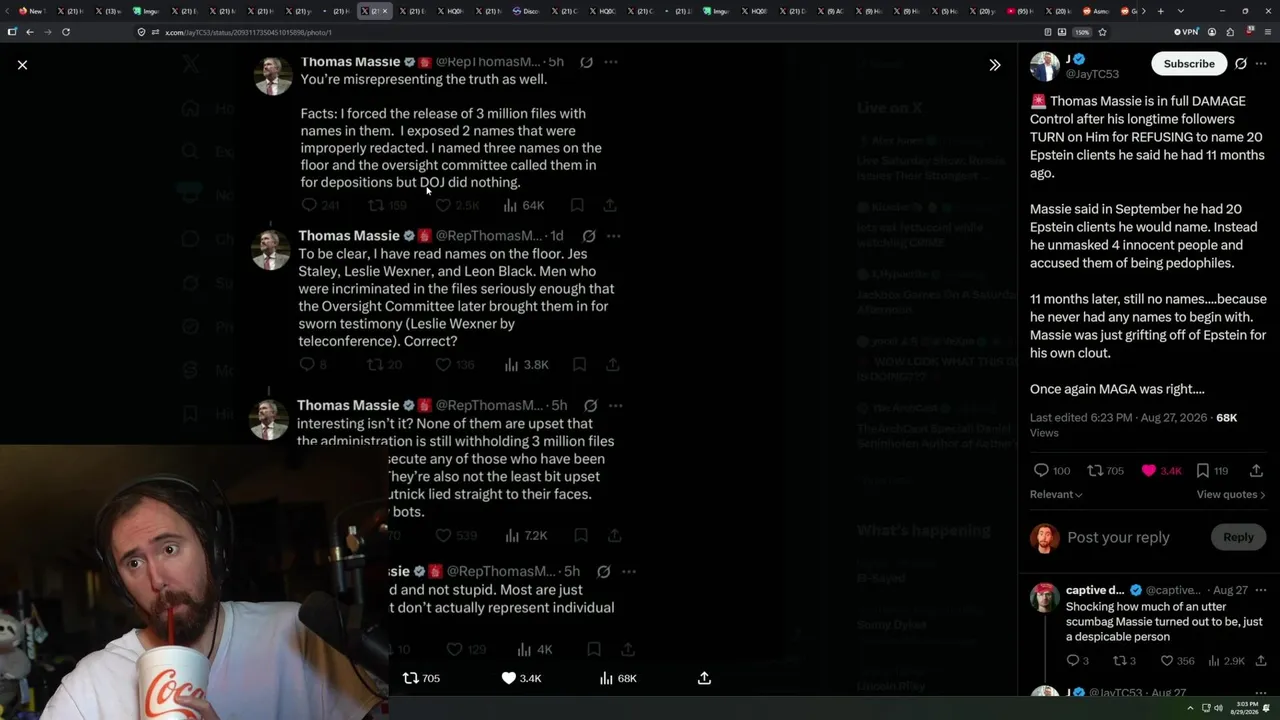Viewport: 1280px width, 720px height.
Task: Switch to the X tab labeled (13)
Action: pyautogui.click(x=108, y=11)
